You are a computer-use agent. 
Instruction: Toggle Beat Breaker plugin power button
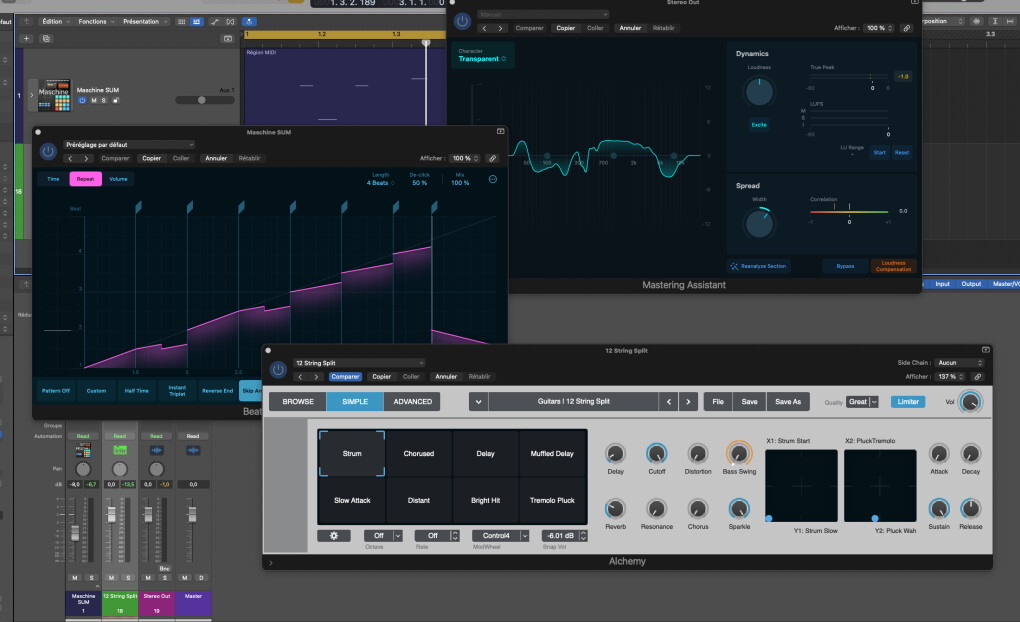[x=48, y=152]
